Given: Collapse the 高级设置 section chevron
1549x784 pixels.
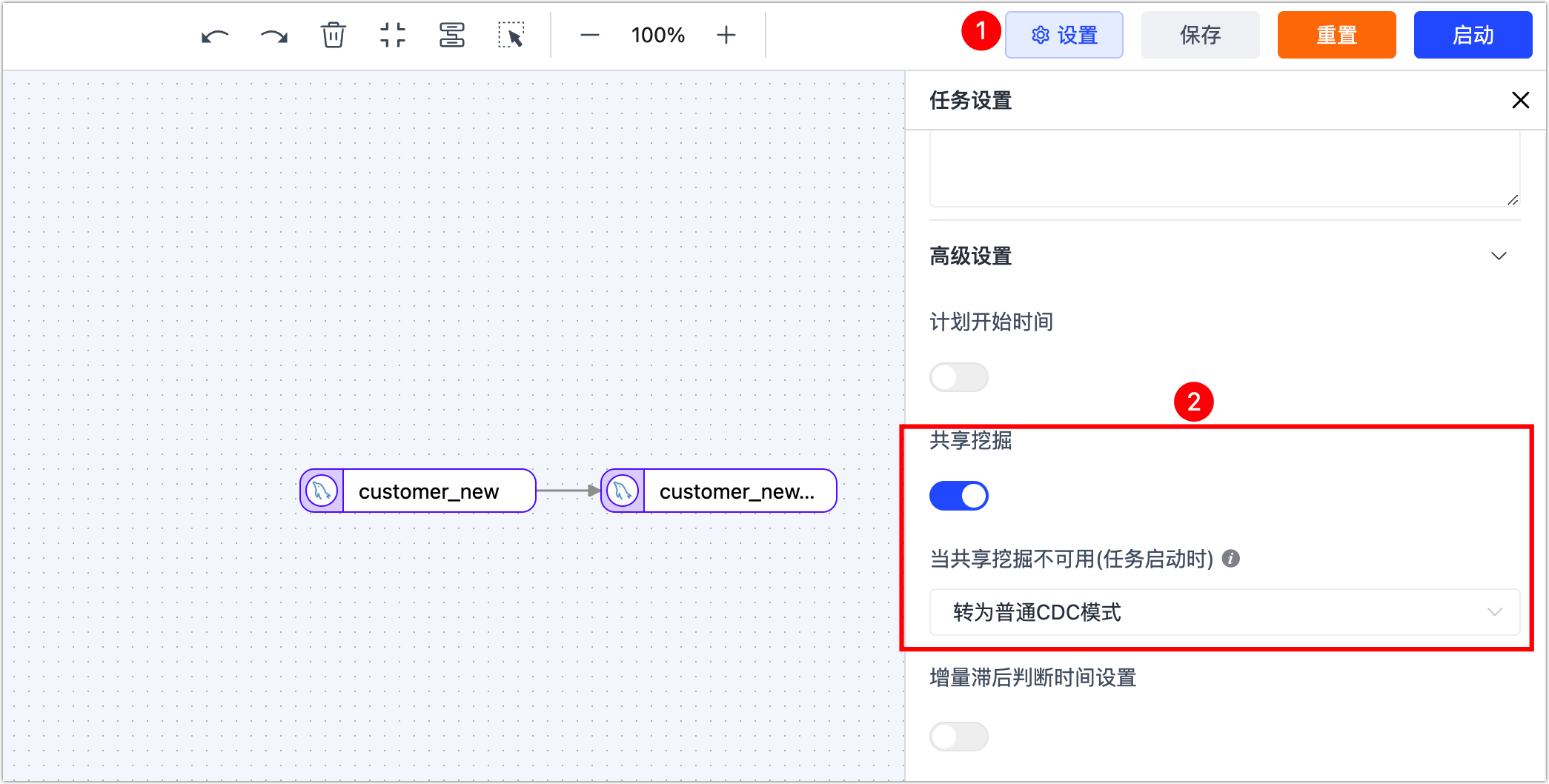Looking at the screenshot, I should coord(1499,256).
